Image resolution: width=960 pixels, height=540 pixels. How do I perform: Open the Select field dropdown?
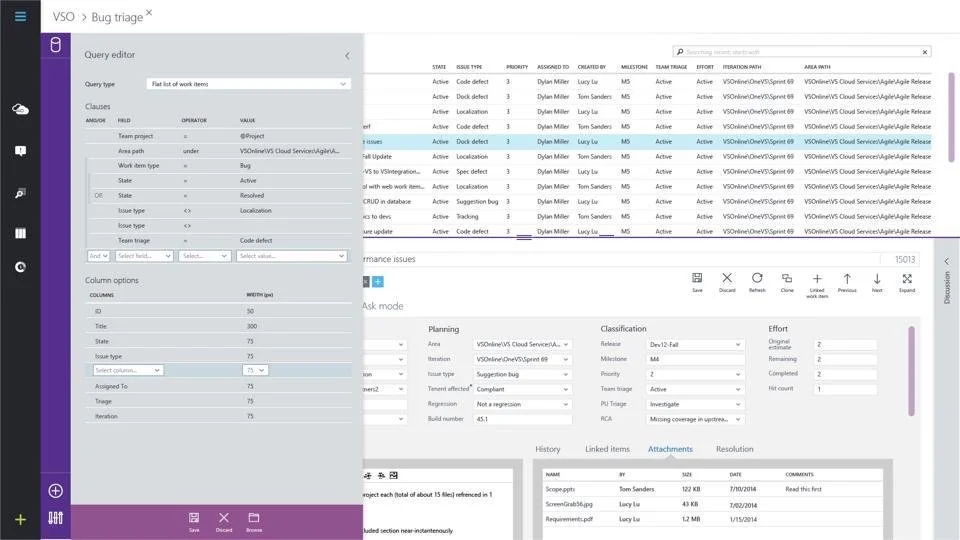click(x=144, y=256)
